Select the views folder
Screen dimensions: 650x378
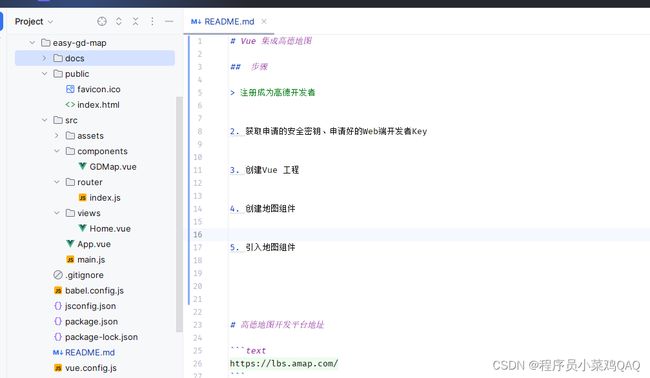[x=89, y=213]
